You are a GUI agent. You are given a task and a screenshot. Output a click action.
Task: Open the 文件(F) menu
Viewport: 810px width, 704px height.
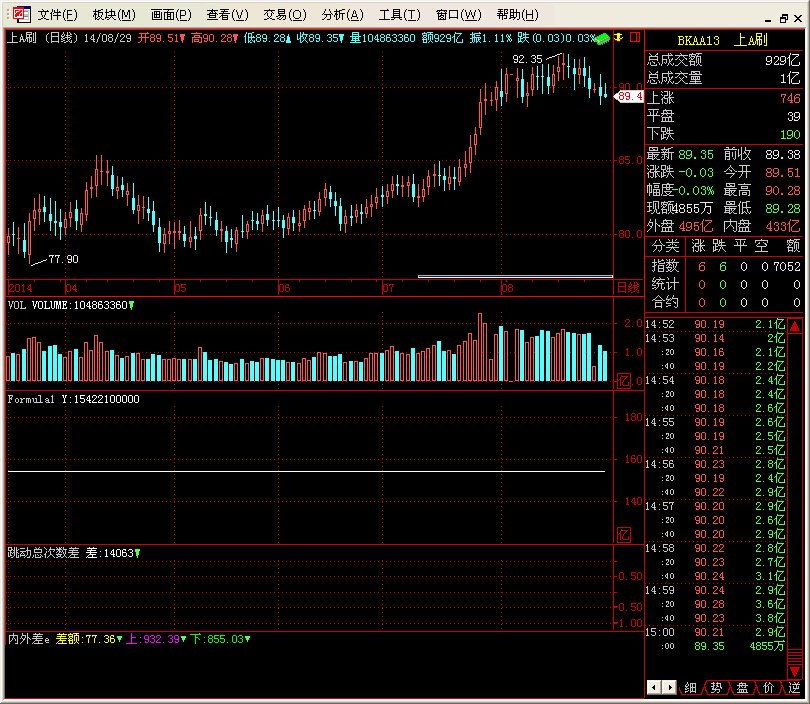[x=57, y=15]
